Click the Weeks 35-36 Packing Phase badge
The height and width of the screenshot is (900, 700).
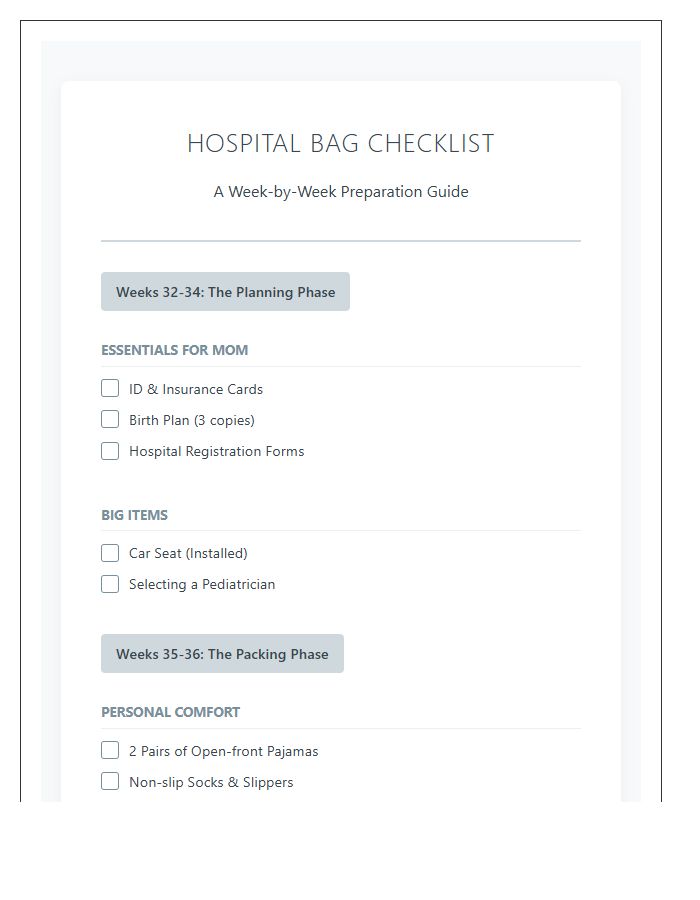click(x=222, y=653)
